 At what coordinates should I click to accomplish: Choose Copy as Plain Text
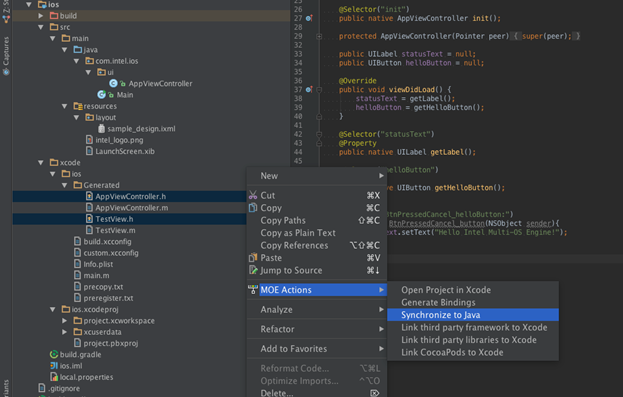pos(317,233)
